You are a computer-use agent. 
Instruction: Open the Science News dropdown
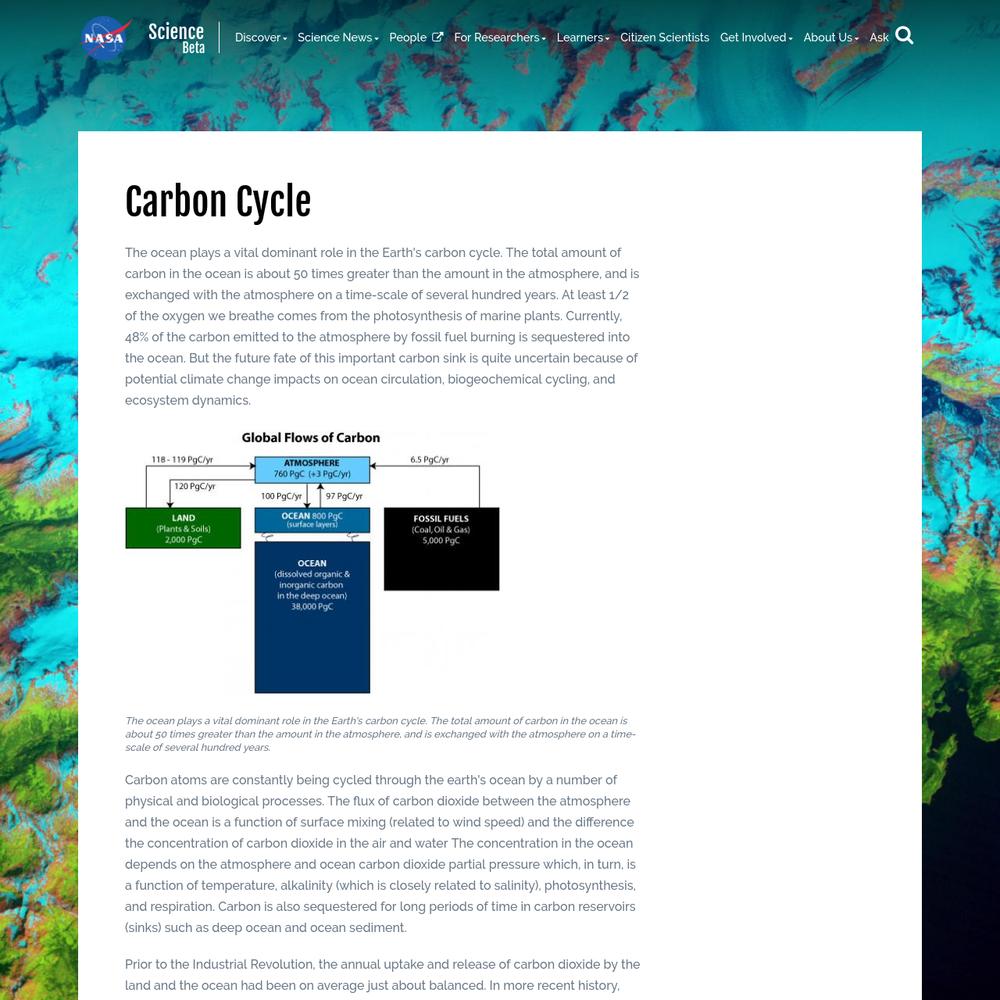pyautogui.click(x=338, y=38)
